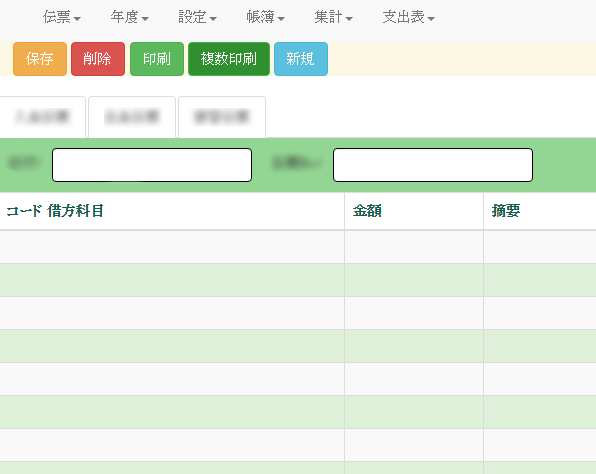Click the green 印刷 button
The image size is (596, 474).
(x=157, y=59)
